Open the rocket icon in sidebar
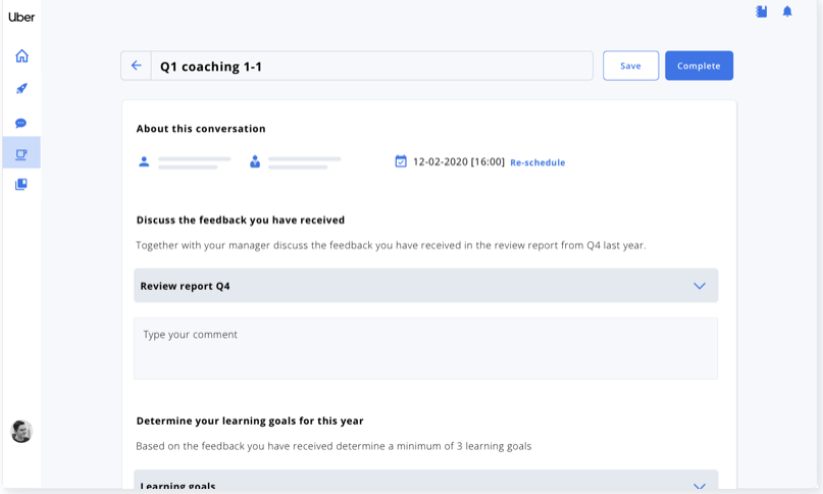 (21, 89)
